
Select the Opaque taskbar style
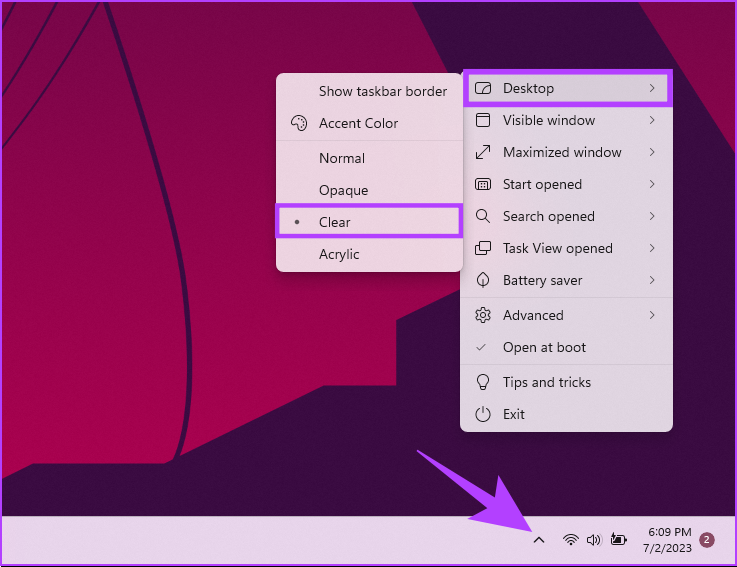pos(369,190)
